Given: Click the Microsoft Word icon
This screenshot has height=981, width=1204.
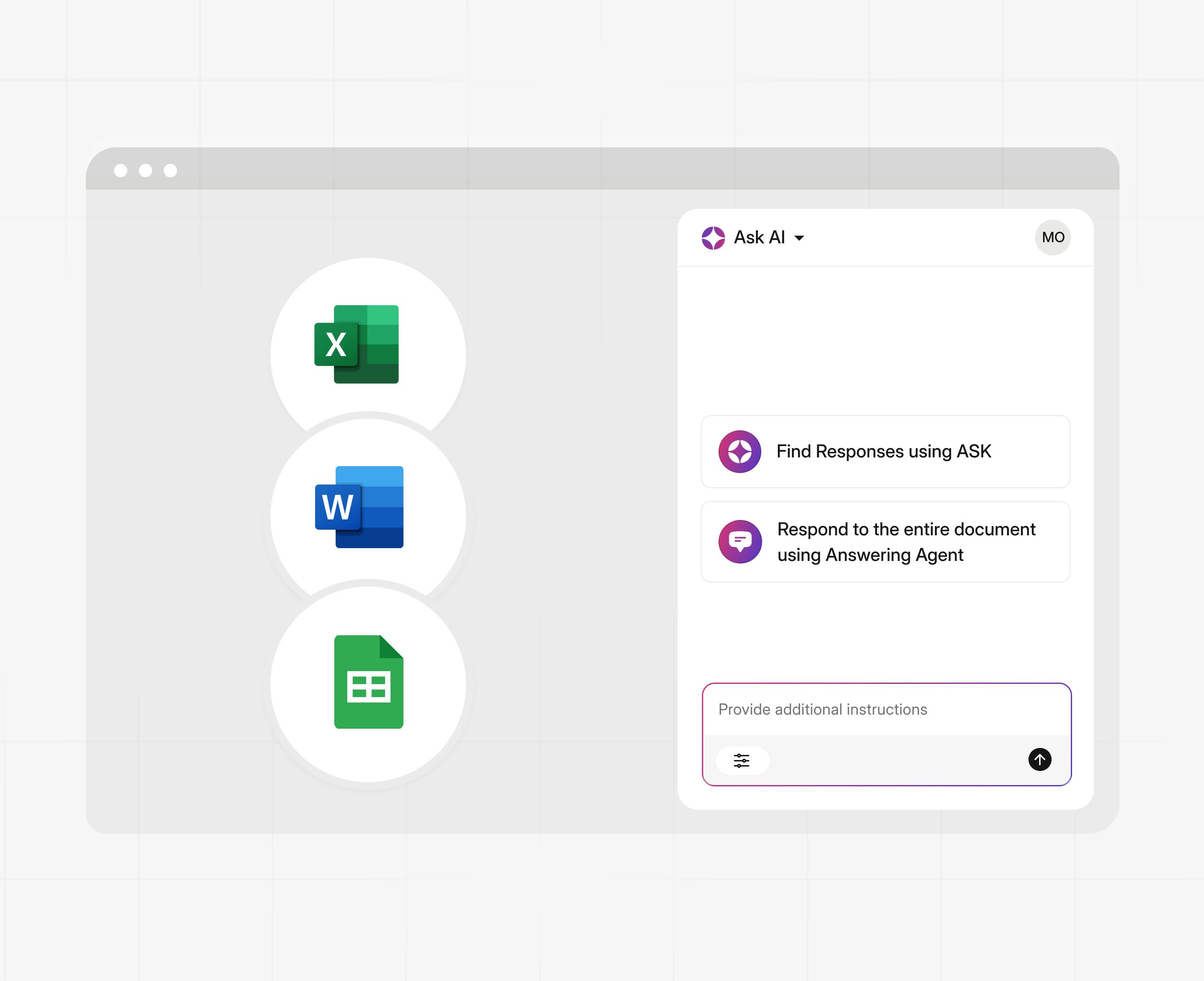Looking at the screenshot, I should (x=359, y=507).
